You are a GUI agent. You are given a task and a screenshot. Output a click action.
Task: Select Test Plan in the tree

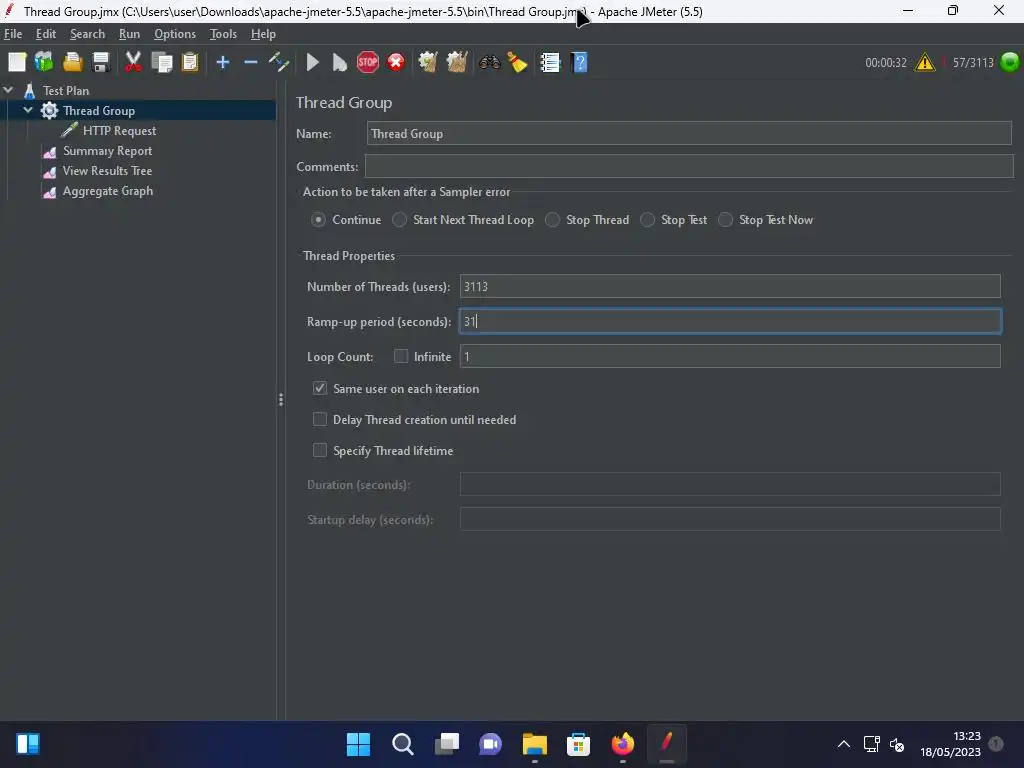[66, 90]
